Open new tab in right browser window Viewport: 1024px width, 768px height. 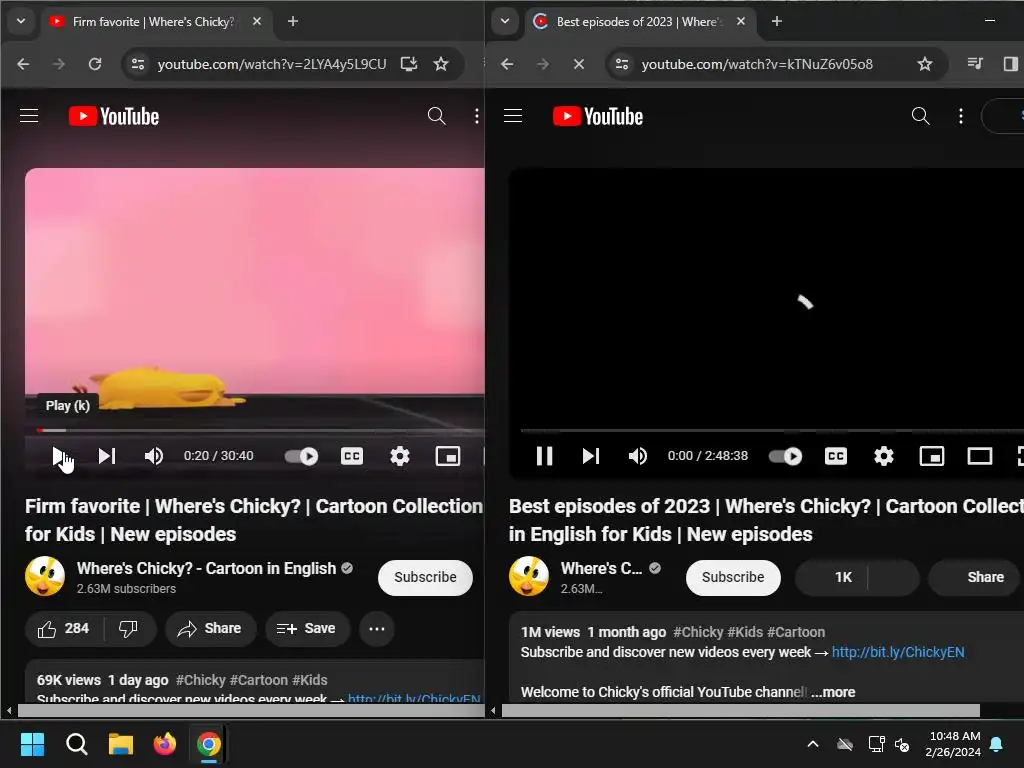[777, 22]
